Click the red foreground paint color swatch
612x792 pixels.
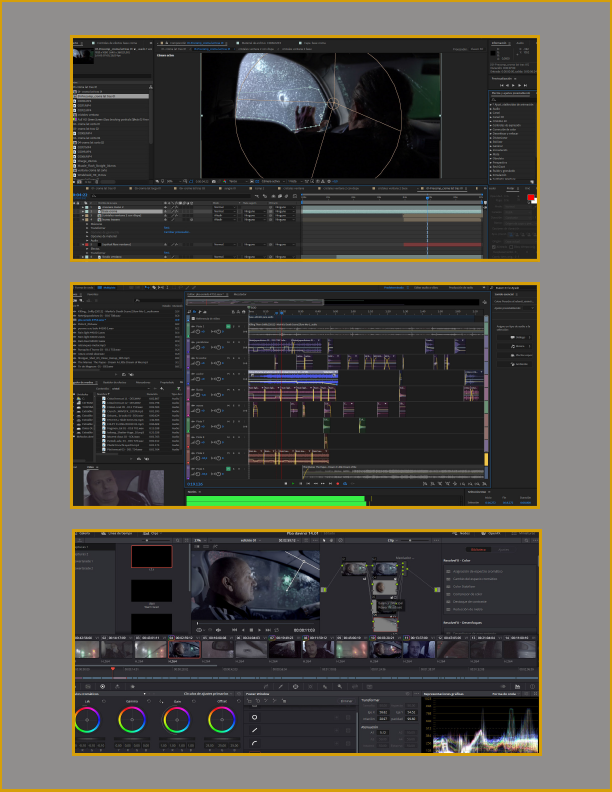(530, 197)
